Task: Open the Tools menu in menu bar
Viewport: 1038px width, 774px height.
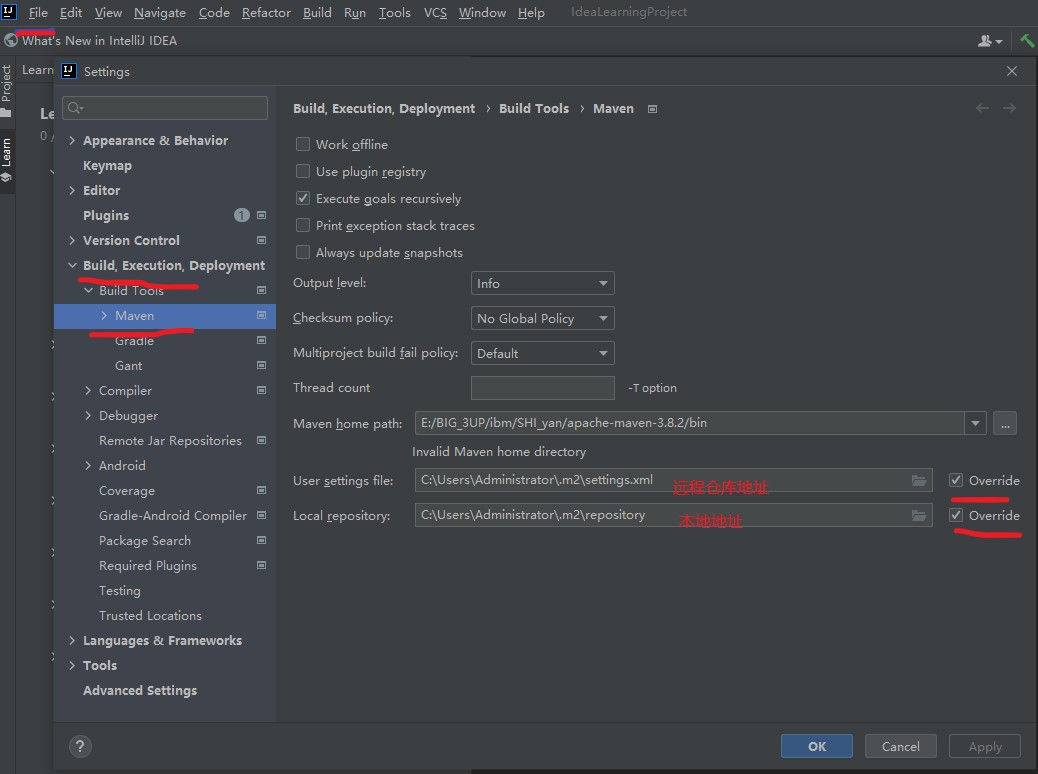Action: (395, 13)
